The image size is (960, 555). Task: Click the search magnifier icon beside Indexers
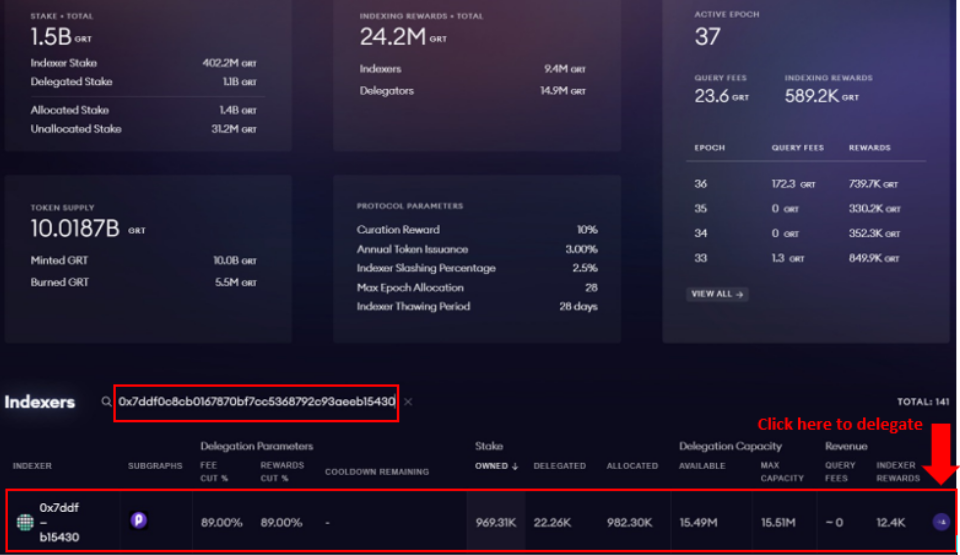click(x=106, y=402)
